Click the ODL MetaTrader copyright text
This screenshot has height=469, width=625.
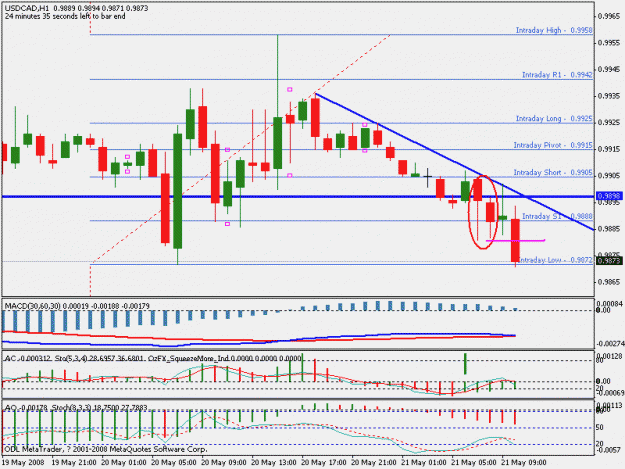tap(106, 449)
